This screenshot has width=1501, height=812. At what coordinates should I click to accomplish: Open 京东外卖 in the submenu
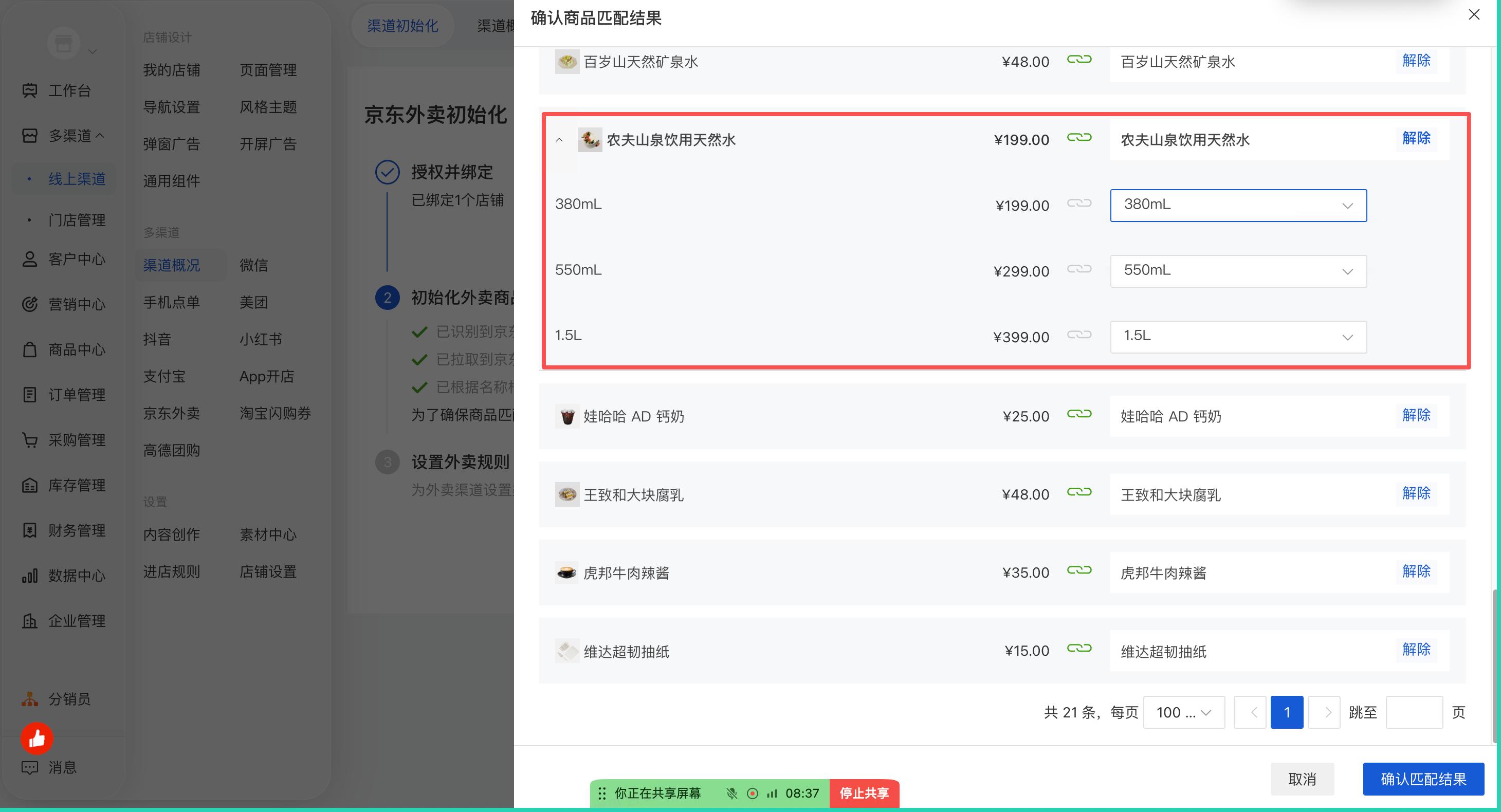[172, 413]
